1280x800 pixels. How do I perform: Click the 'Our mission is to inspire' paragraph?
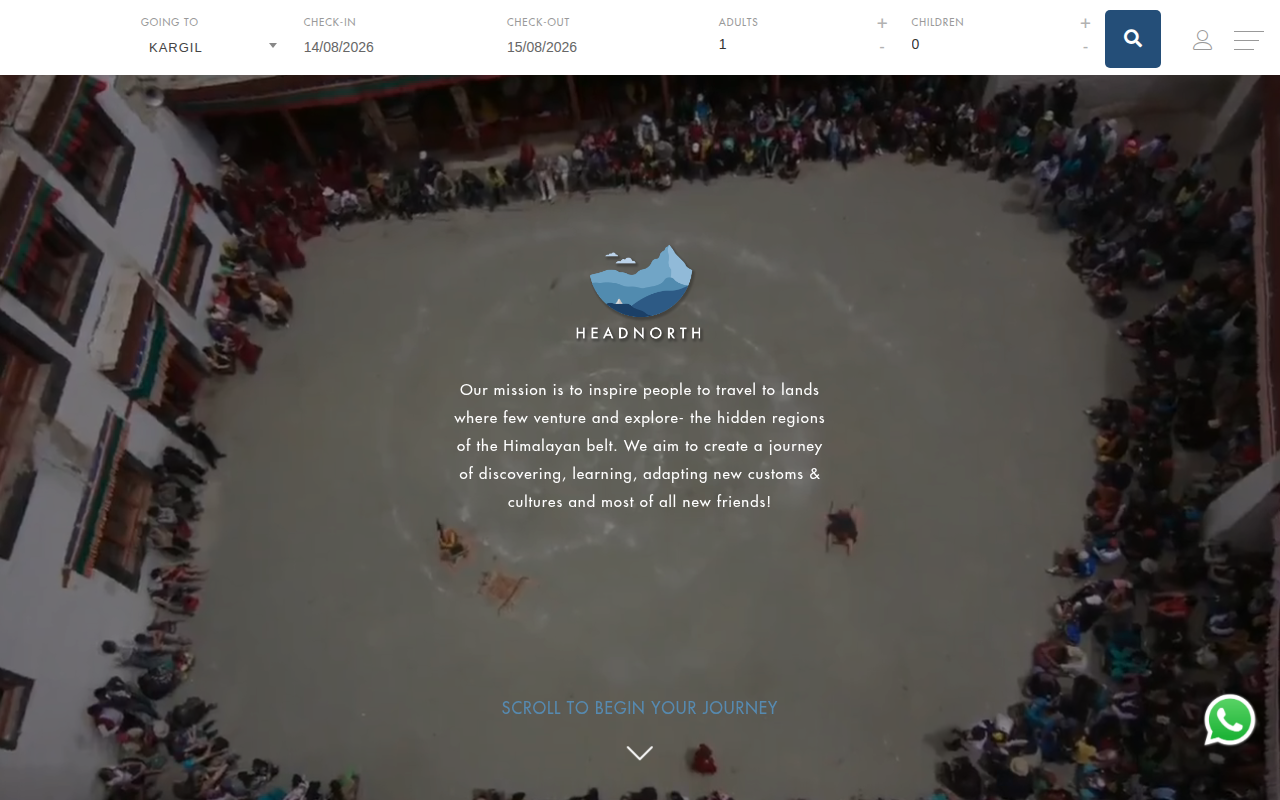tap(640, 445)
